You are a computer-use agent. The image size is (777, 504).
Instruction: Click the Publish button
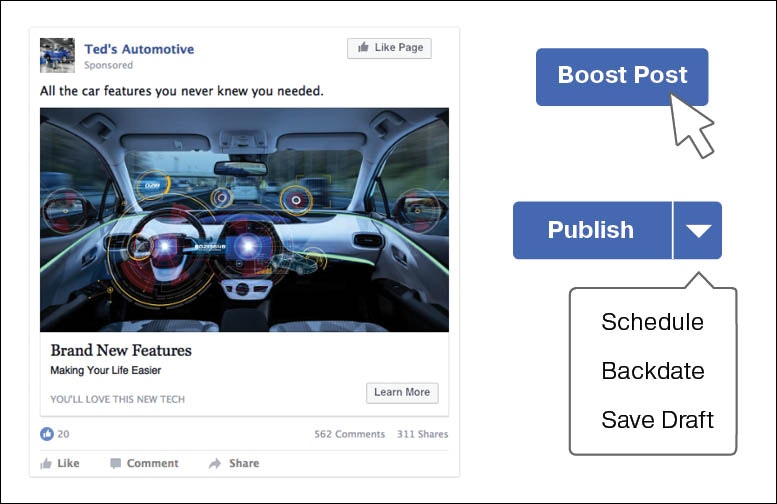(591, 231)
